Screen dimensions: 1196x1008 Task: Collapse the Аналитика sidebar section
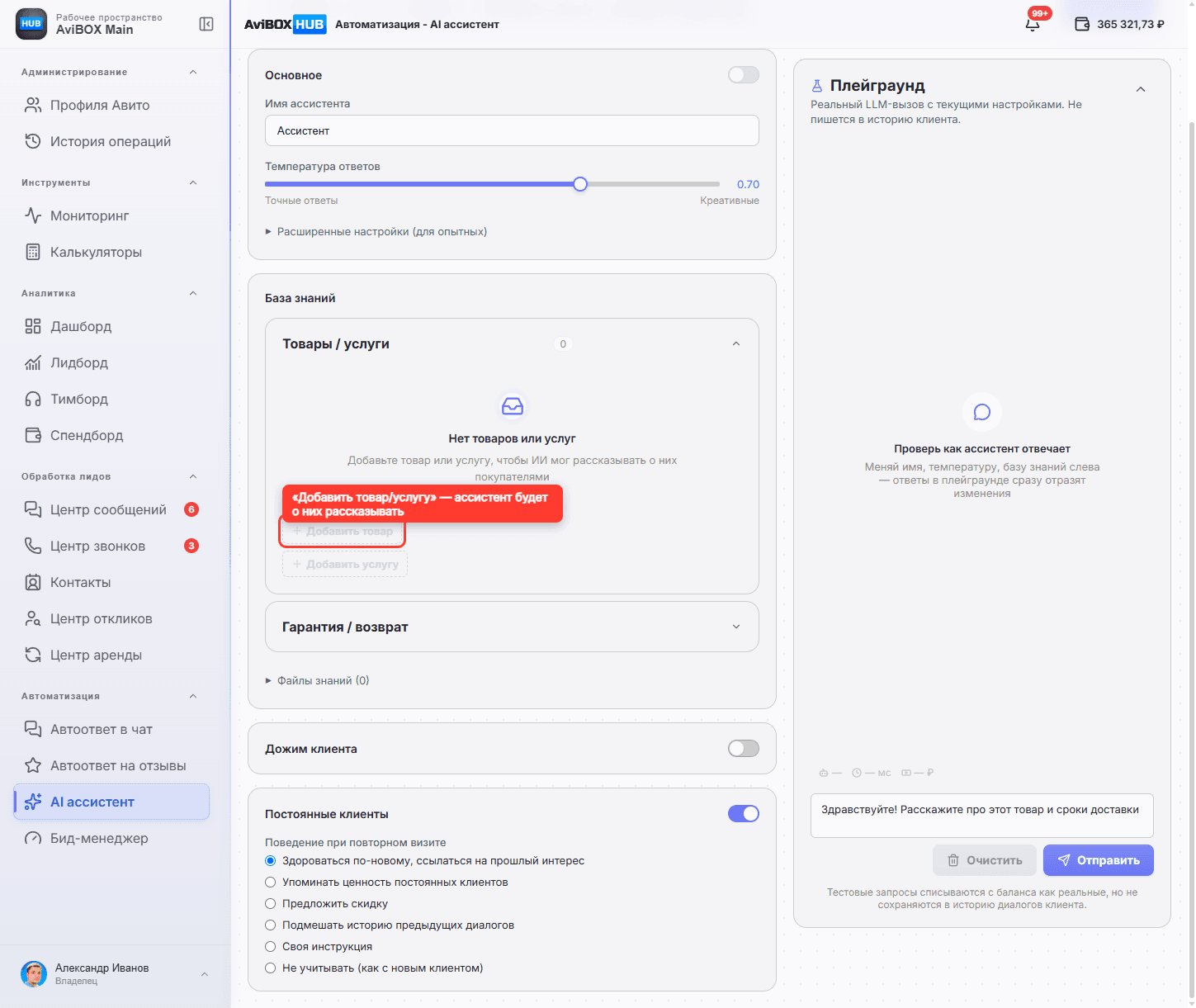(193, 293)
